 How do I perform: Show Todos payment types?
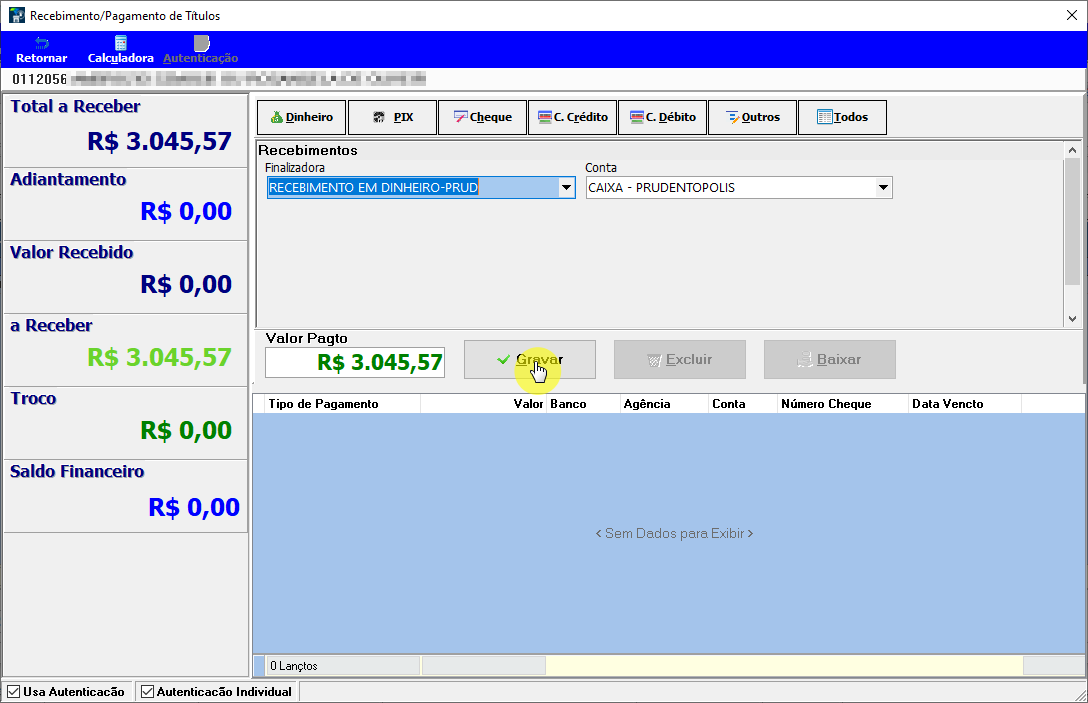pyautogui.click(x=842, y=117)
